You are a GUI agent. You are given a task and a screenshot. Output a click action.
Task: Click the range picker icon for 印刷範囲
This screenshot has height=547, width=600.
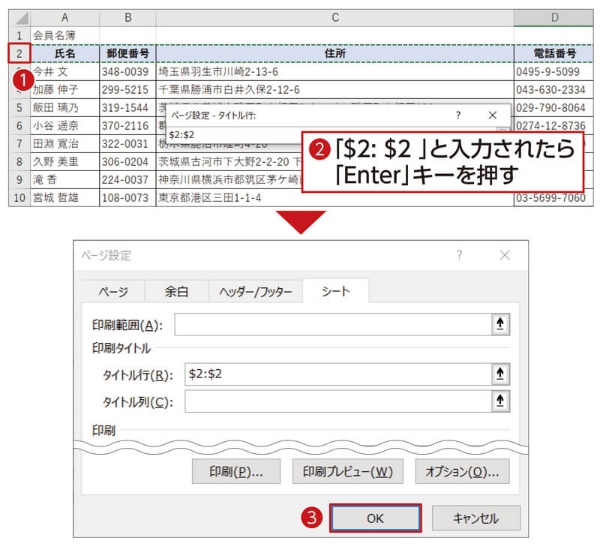tap(500, 324)
